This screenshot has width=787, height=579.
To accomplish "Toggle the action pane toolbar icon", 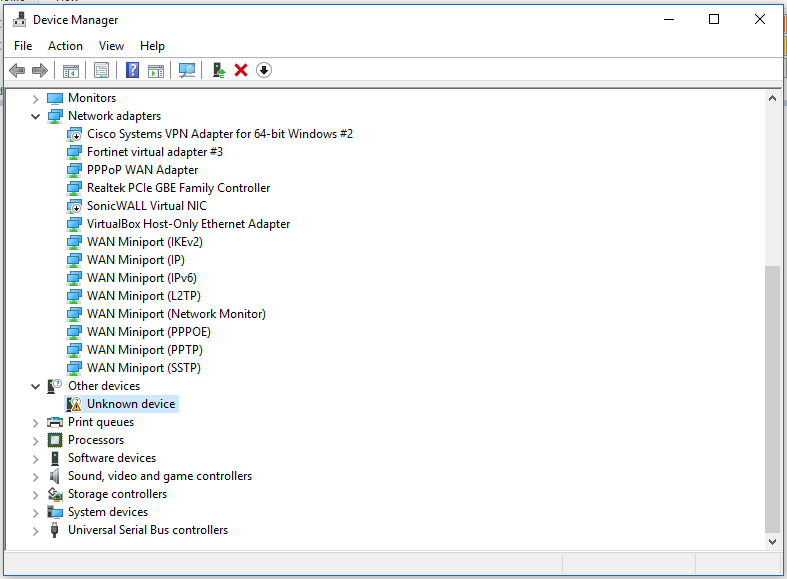I will point(156,71).
